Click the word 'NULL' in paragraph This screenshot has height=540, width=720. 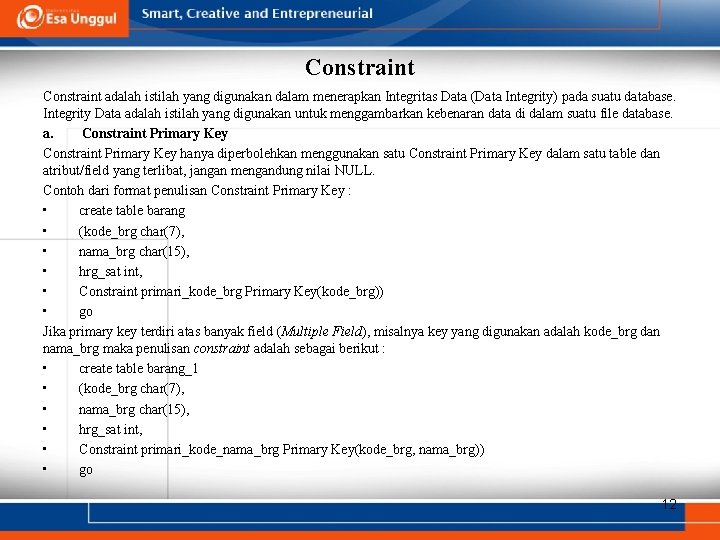point(353,171)
